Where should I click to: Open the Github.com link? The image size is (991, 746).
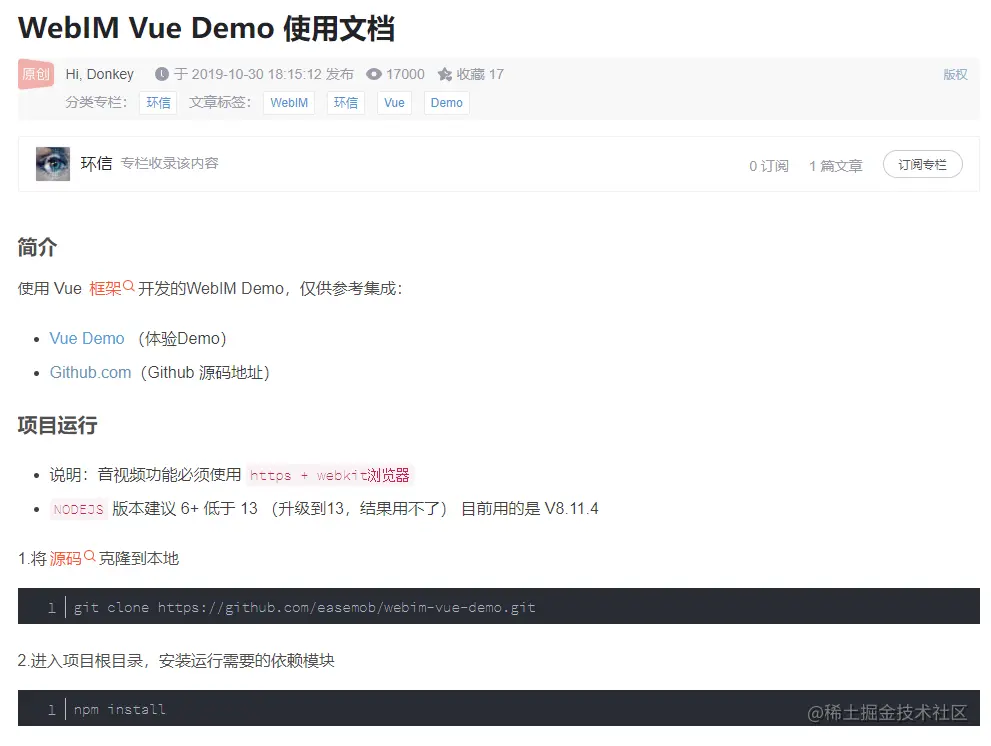tap(90, 372)
